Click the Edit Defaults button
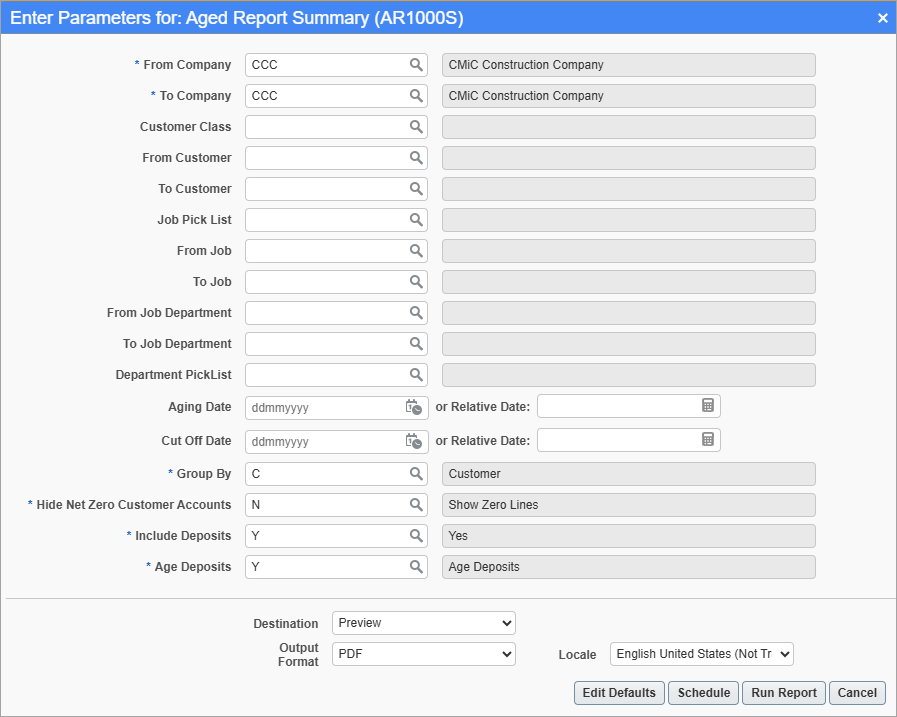Viewport: 897px width, 717px height. click(x=618, y=692)
